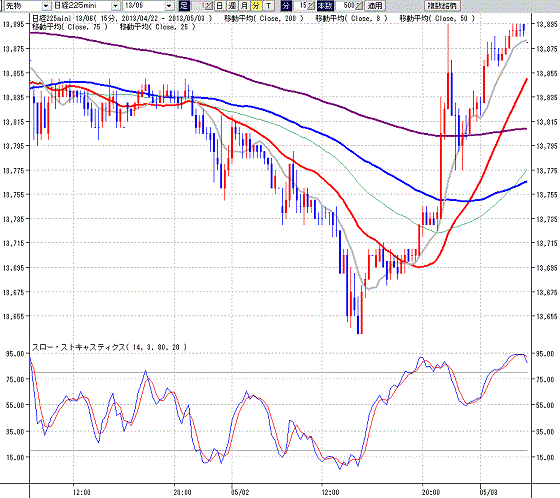
Task: Click the 500 bar count input field
Action: pyautogui.click(x=346, y=6)
